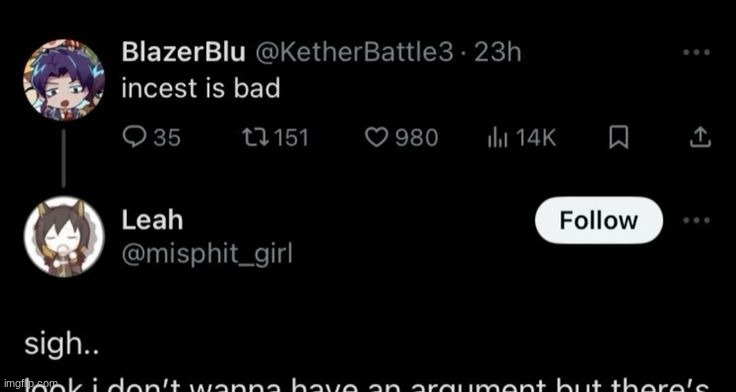
Task: Follow the Leah account
Action: pos(599,220)
